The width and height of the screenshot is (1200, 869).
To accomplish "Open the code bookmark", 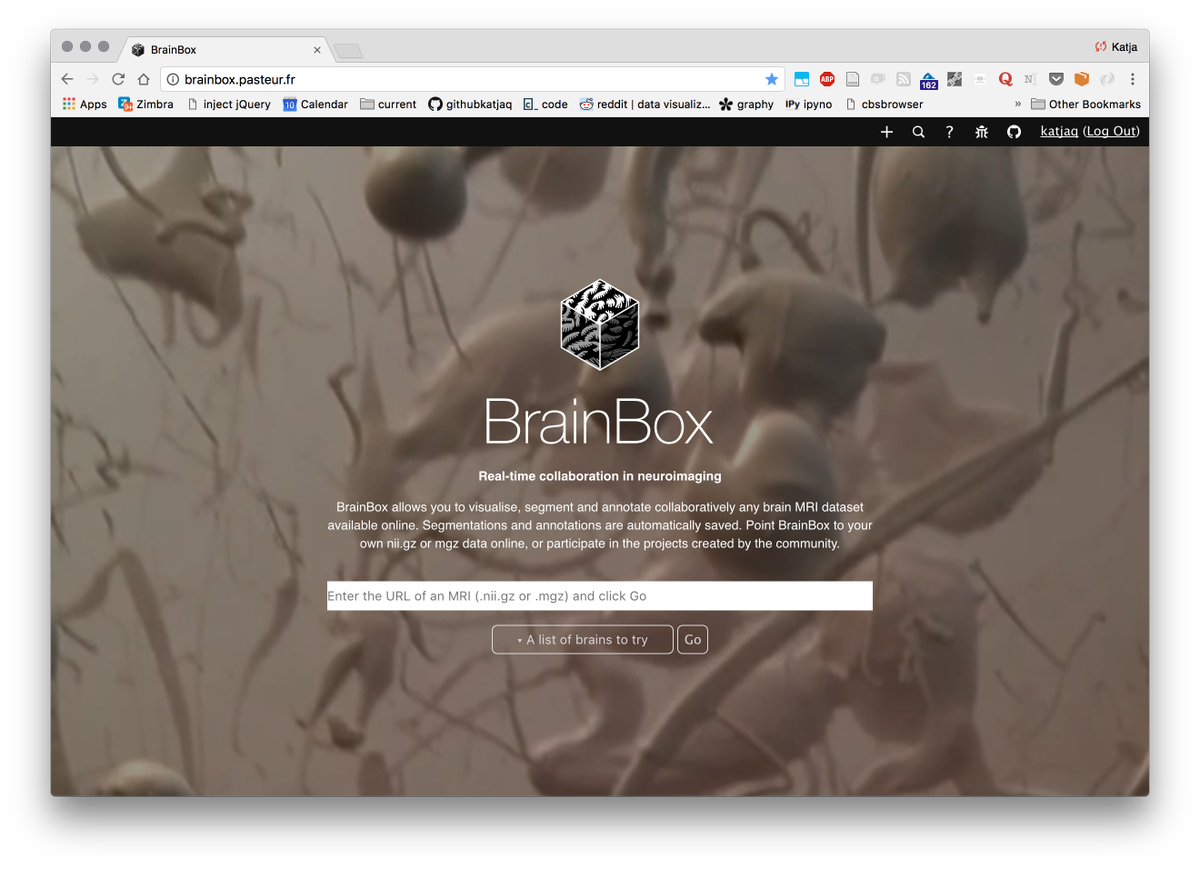I will coord(545,104).
